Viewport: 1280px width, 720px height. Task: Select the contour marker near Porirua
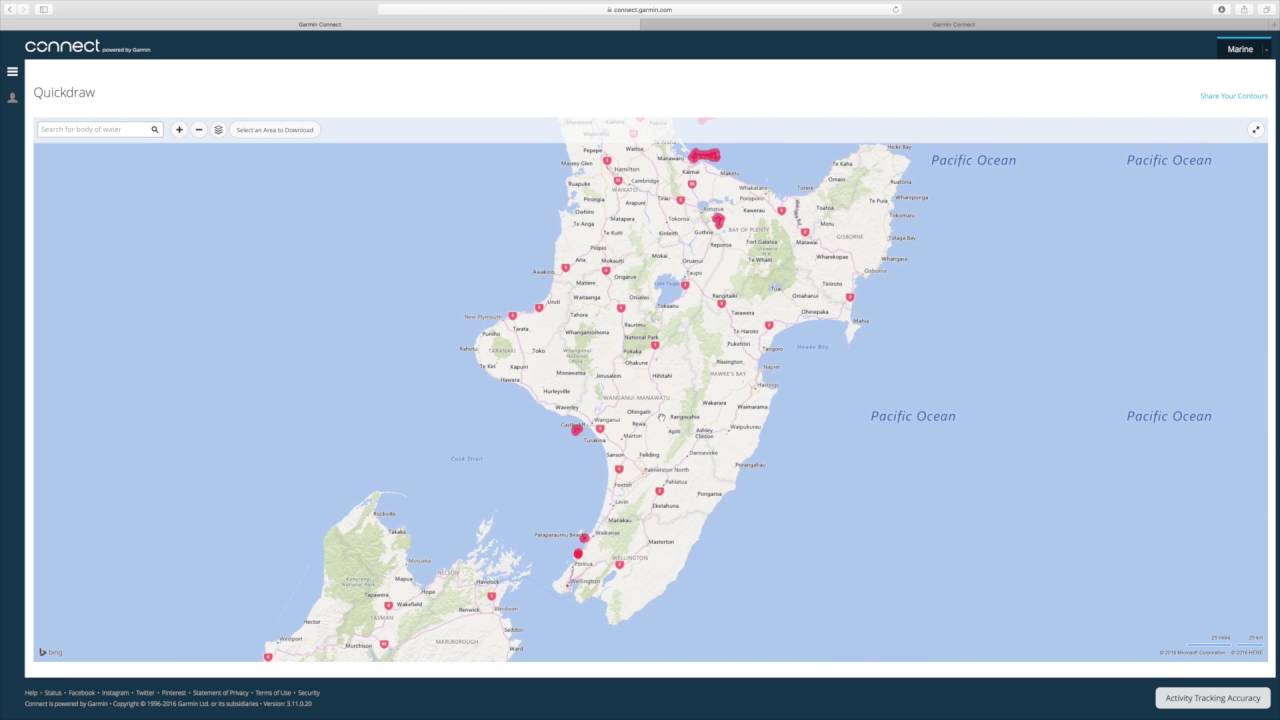tap(578, 554)
